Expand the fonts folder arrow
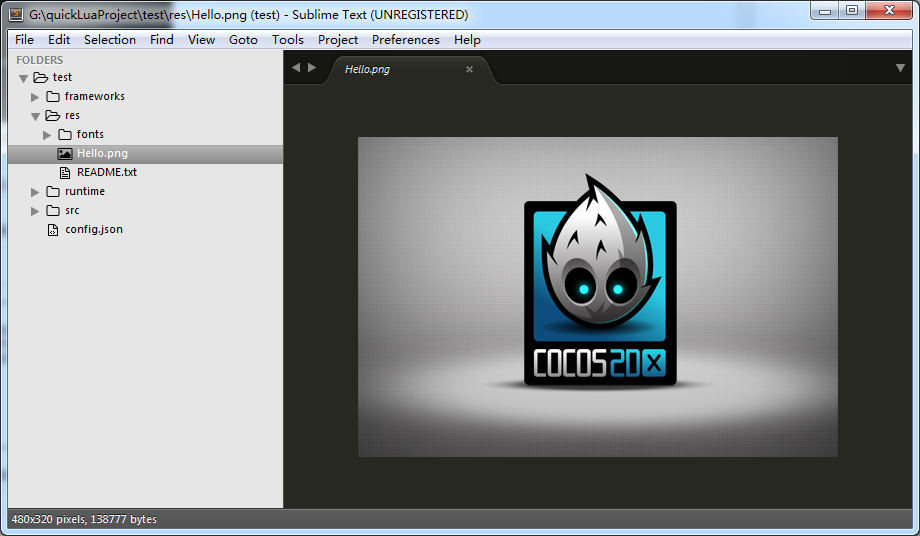 47,135
